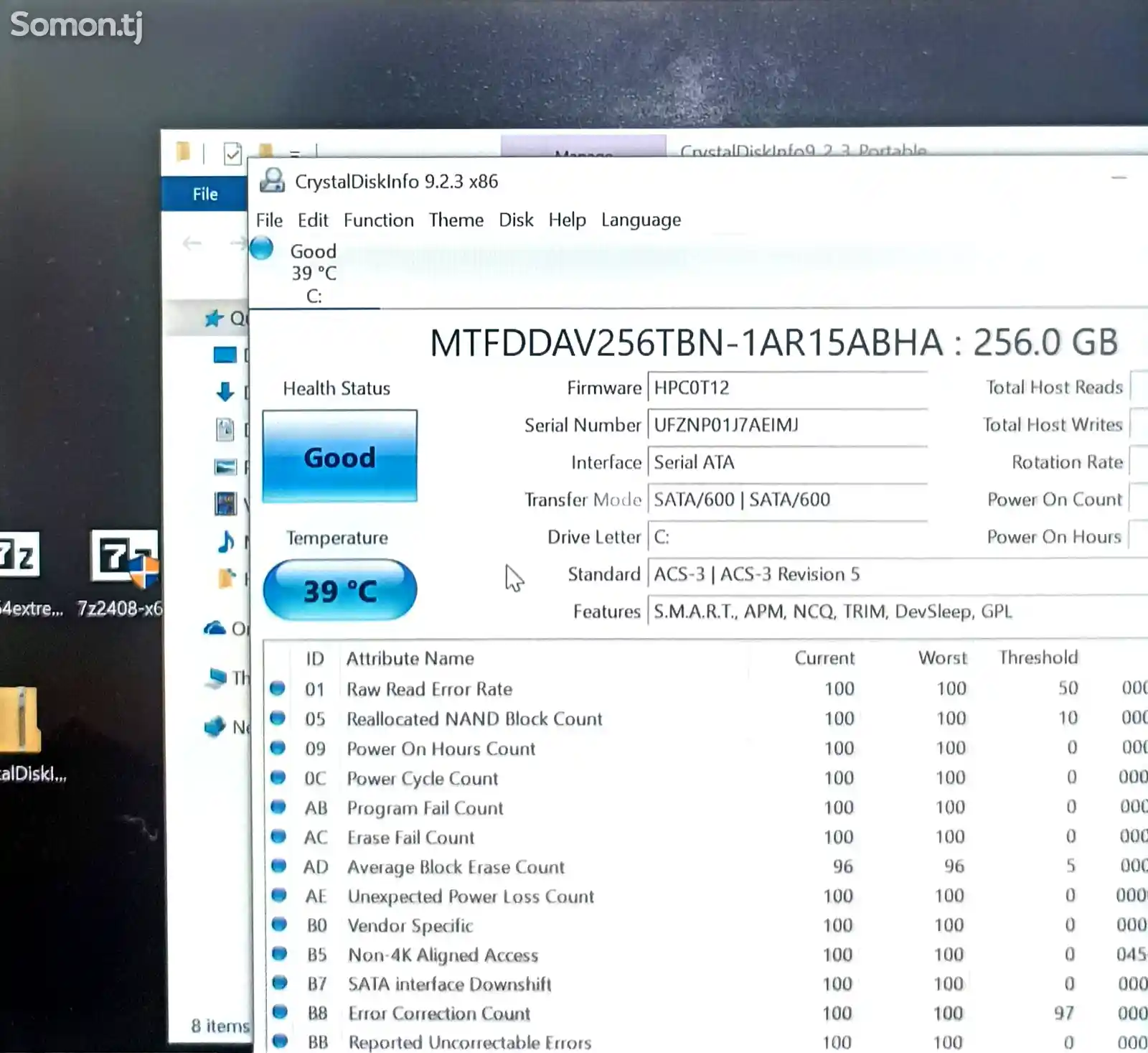Select the Unexpected Power Loss Count text
Image resolution: width=1148 pixels, height=1053 pixels.
pos(471,897)
